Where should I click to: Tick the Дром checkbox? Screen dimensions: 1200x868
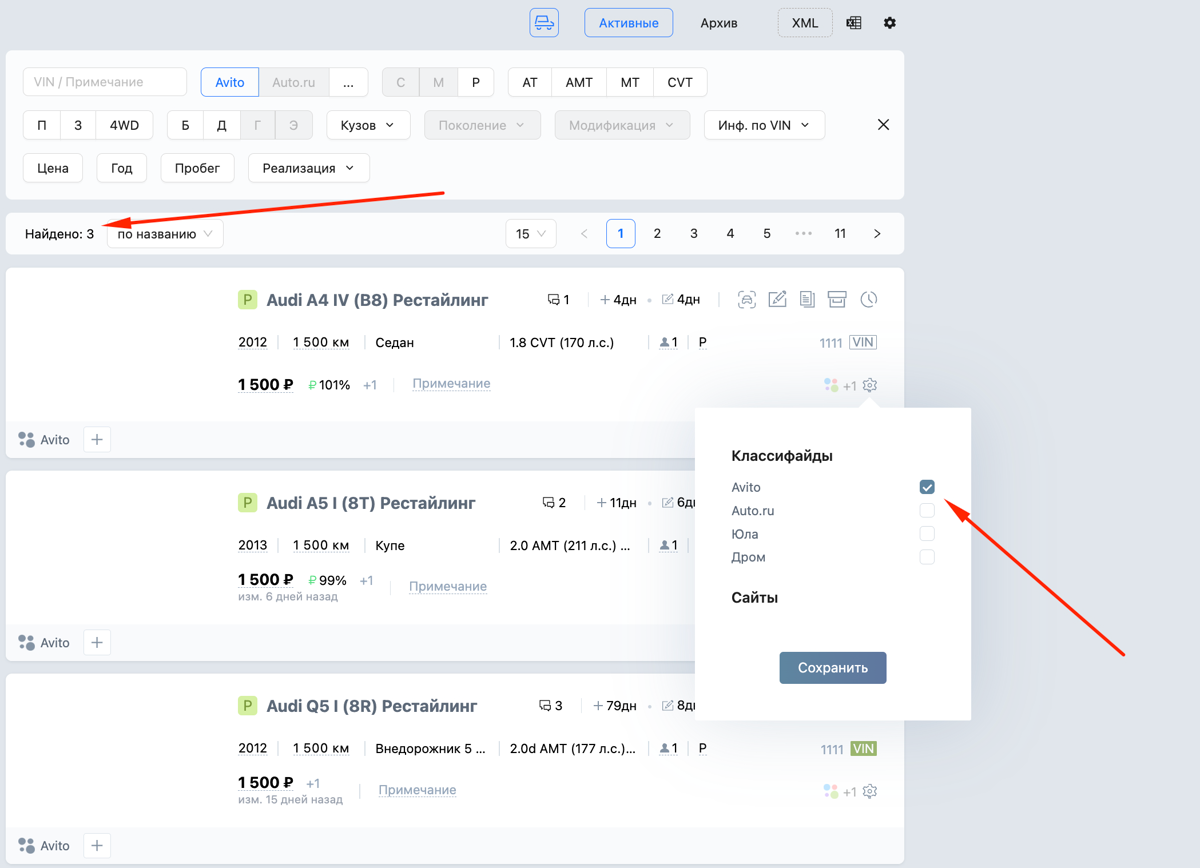tap(927, 557)
